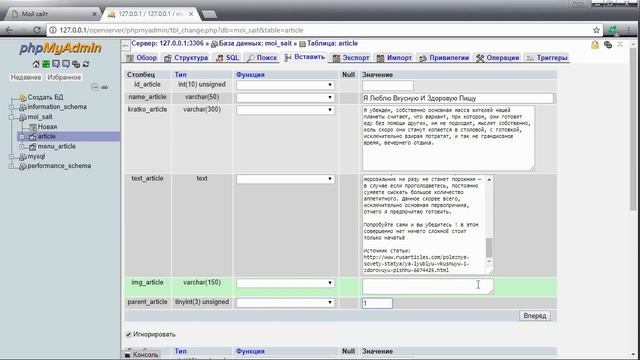This screenshot has height=360, width=640.
Task: Click the Новая new table icon
Action: pyautogui.click(x=33, y=127)
